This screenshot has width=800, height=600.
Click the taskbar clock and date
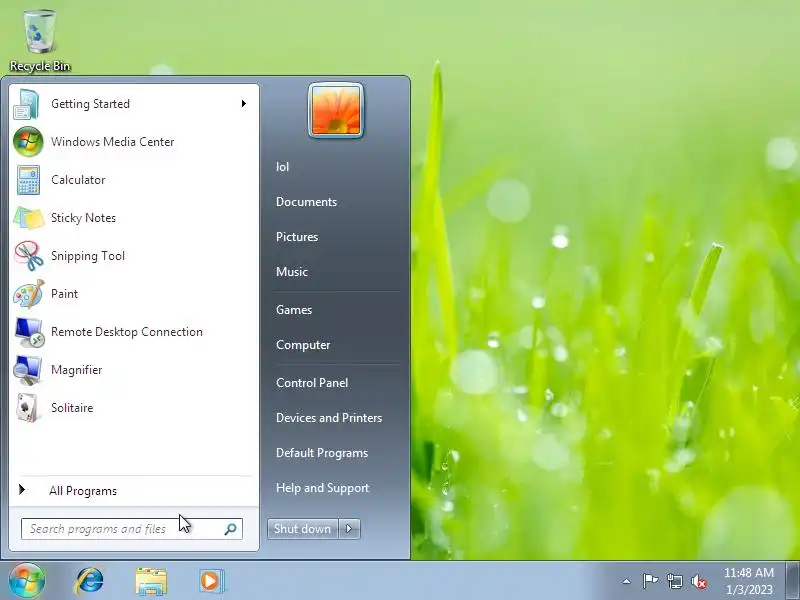(x=748, y=581)
